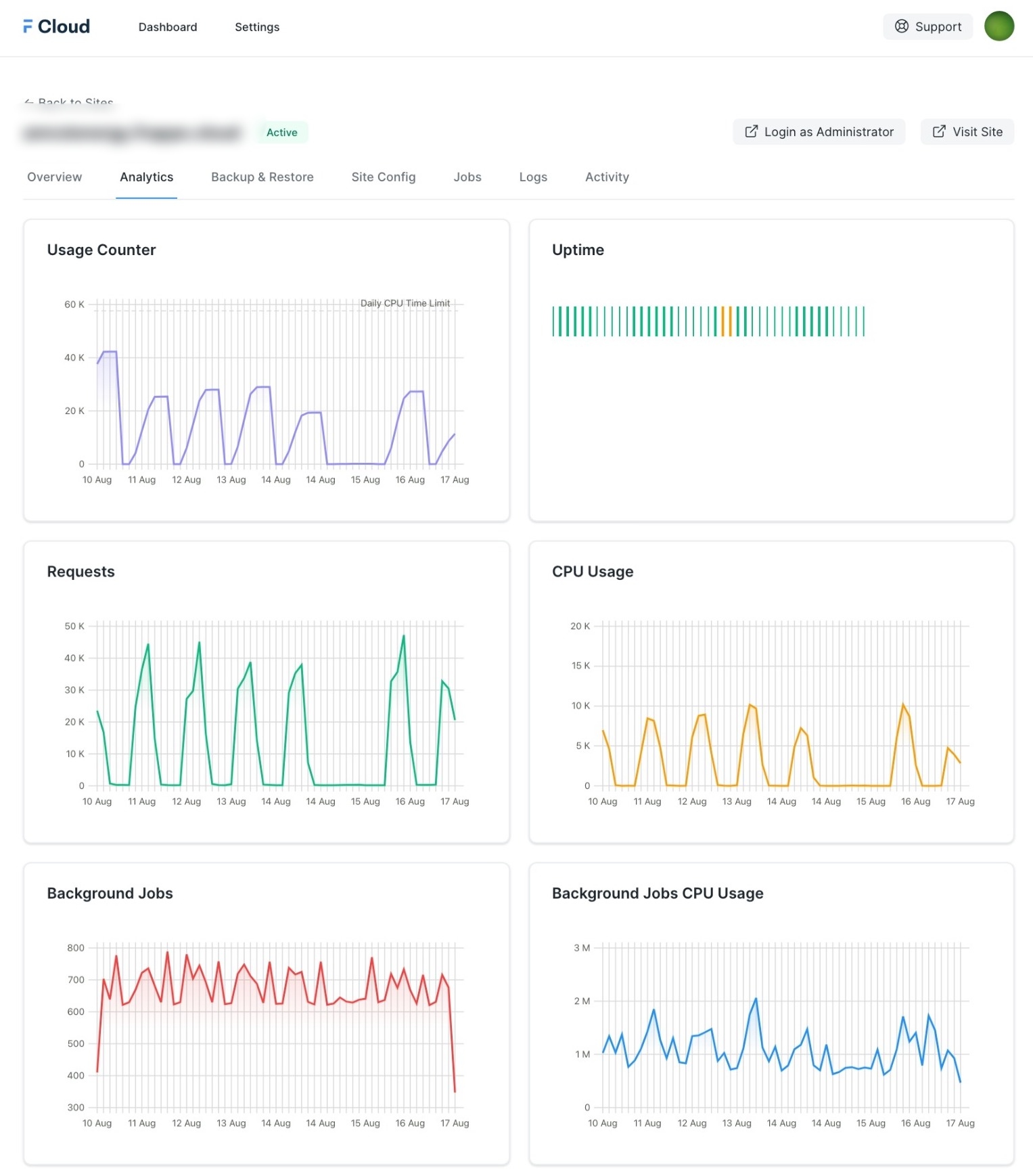Show the Activity tab

(x=607, y=177)
